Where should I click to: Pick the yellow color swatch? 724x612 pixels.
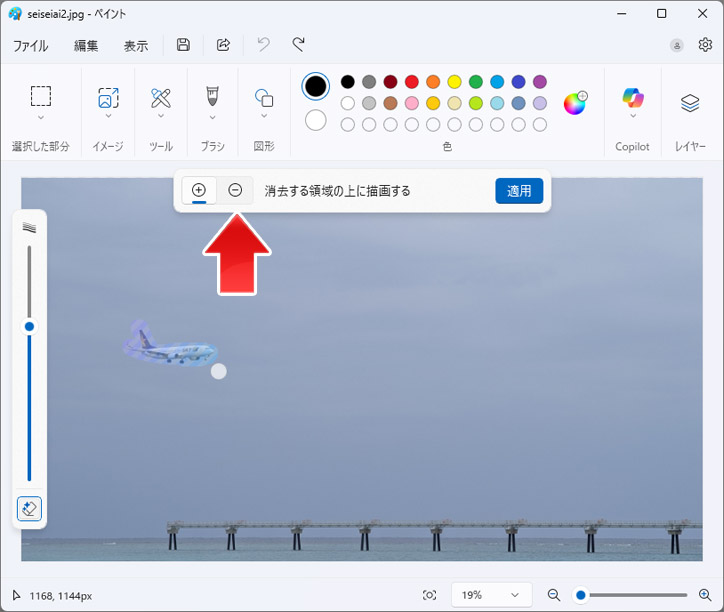tap(454, 82)
